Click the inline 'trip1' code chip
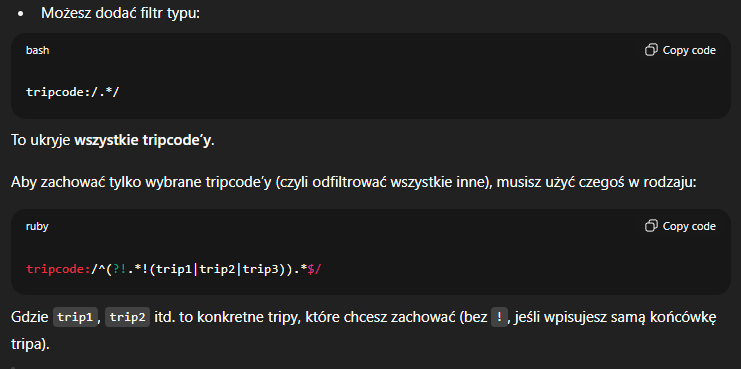 coord(76,318)
